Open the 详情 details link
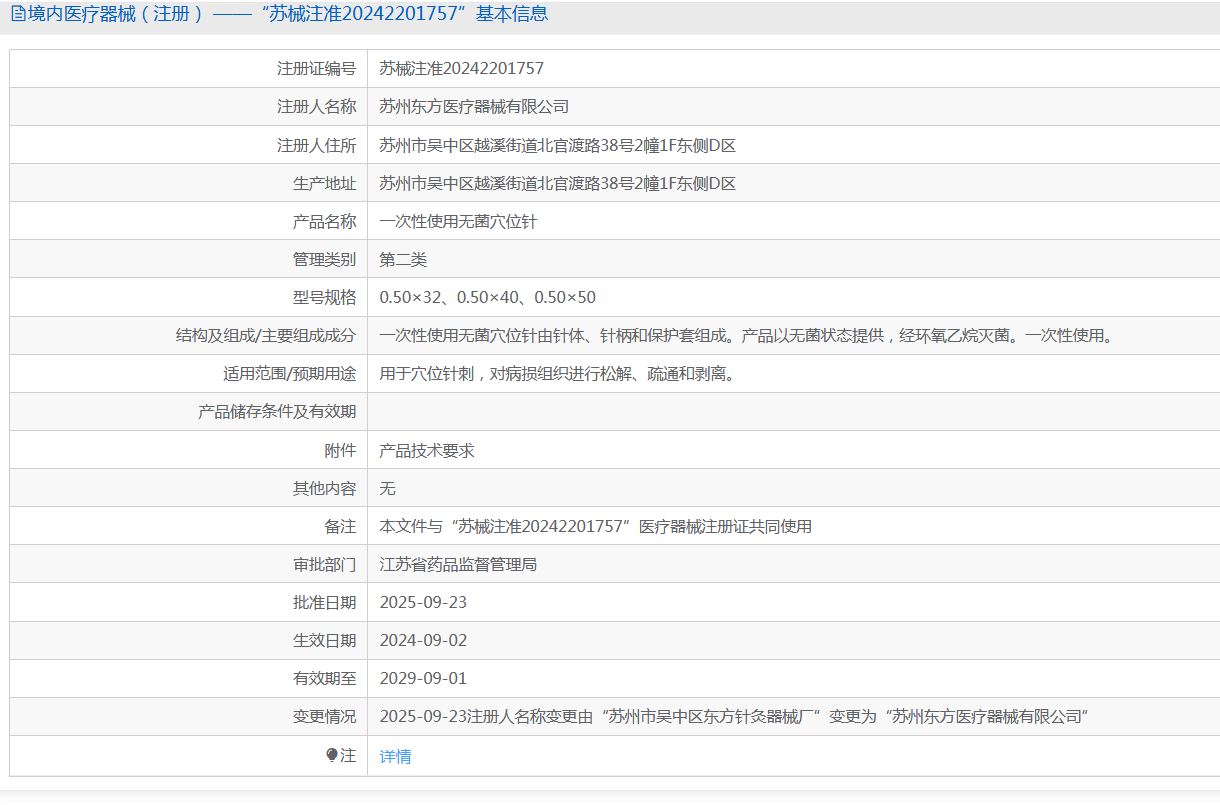 (x=395, y=757)
